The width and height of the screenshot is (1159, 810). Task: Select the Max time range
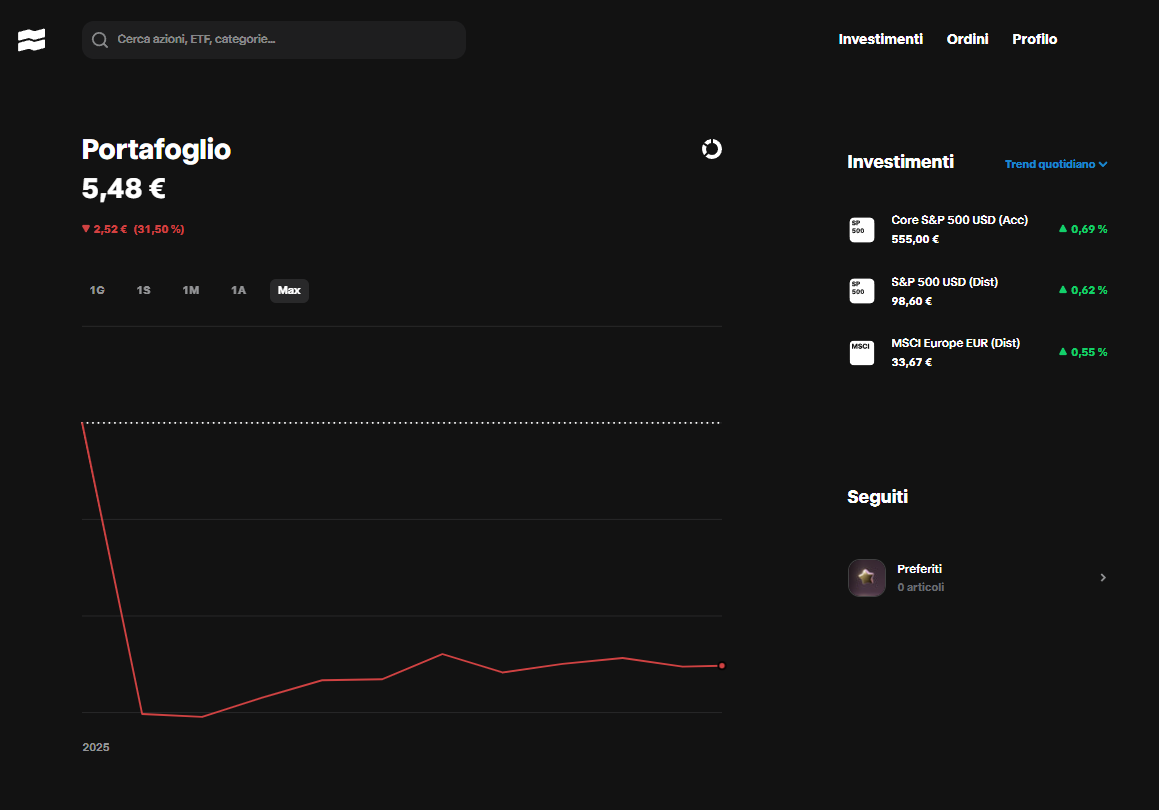[289, 291]
